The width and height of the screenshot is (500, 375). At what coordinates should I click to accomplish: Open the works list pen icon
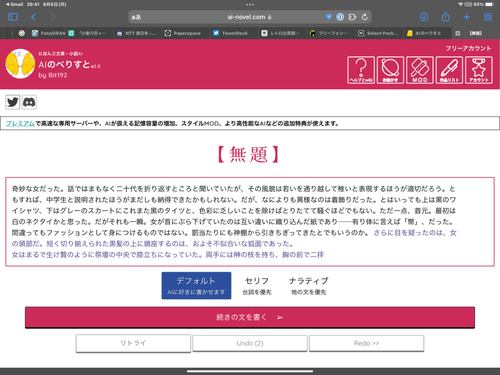pyautogui.click(x=449, y=70)
